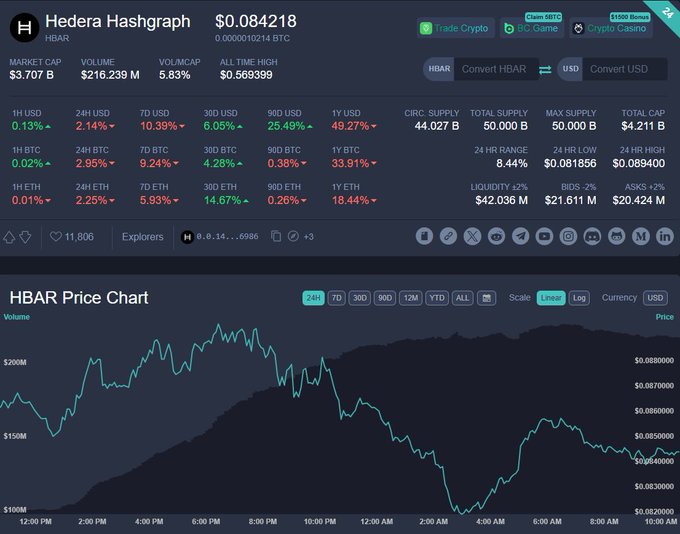
Task: Click the Volume axis label
Action: click(x=16, y=317)
